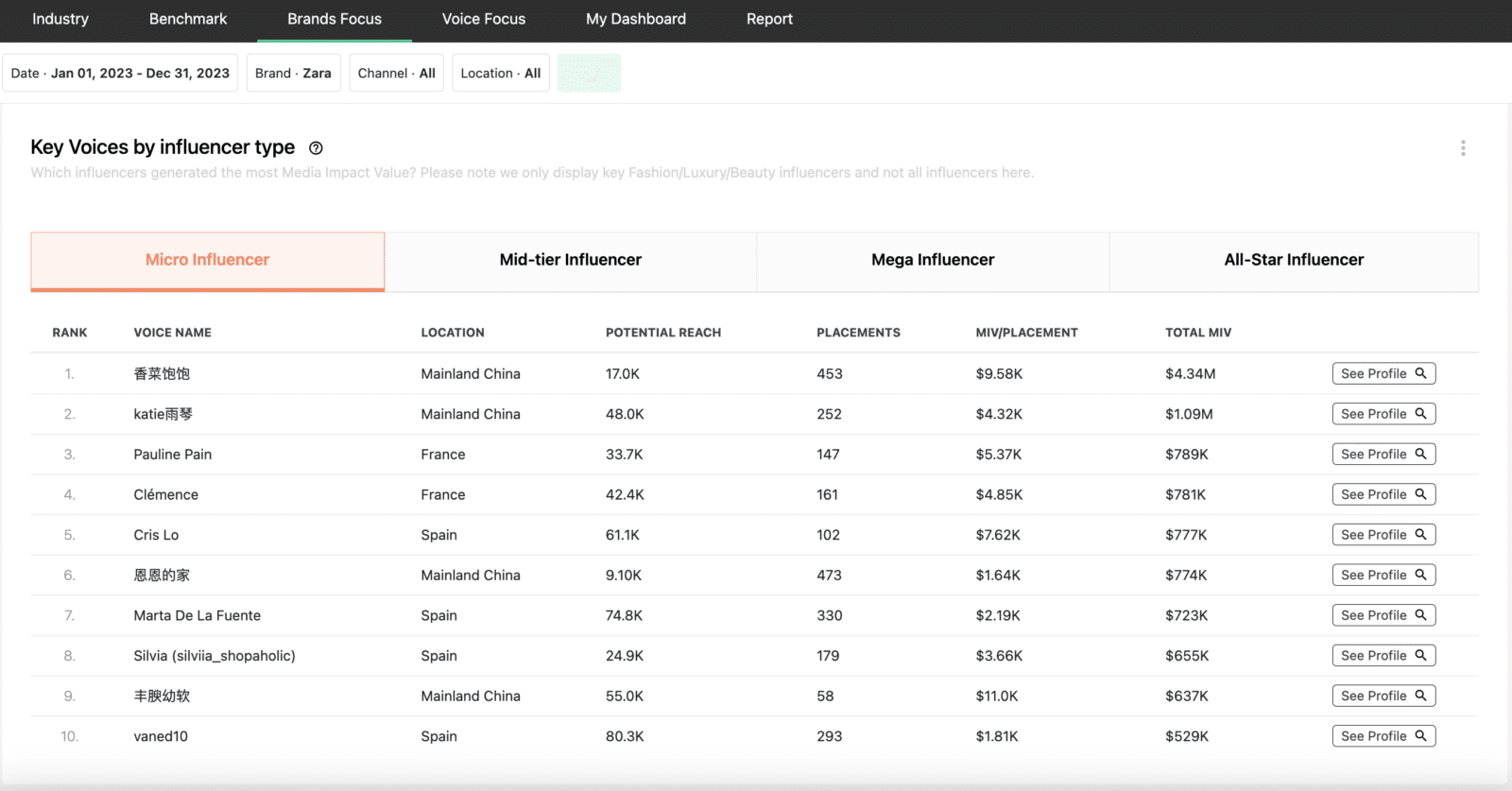Click the help icon beside Key Voices title
Image resolution: width=1512 pixels, height=791 pixels.
pos(317,148)
